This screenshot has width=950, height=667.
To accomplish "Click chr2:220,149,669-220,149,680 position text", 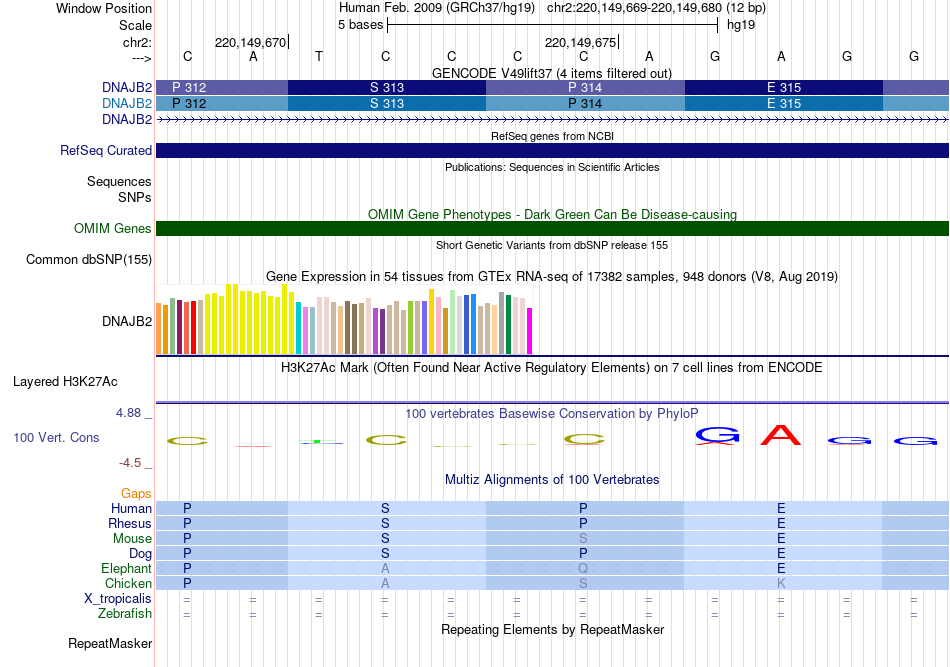I will pos(634,8).
